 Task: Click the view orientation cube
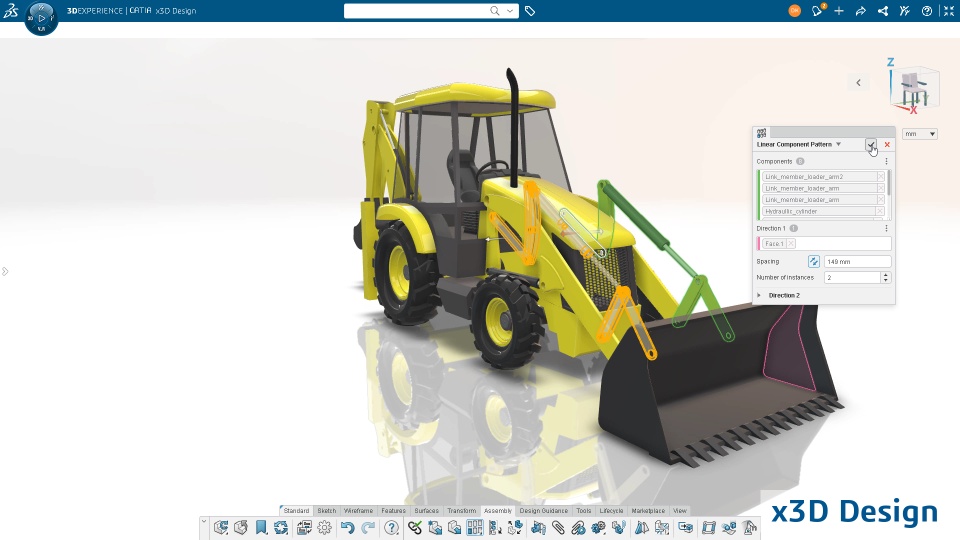click(914, 88)
